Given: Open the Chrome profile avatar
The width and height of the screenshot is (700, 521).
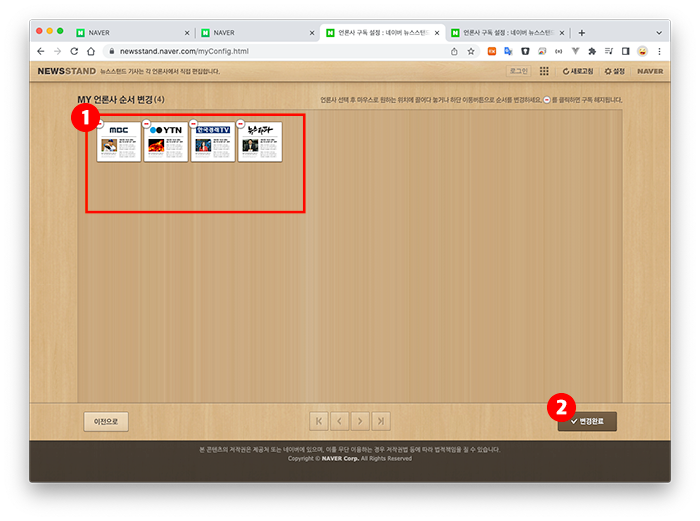Looking at the screenshot, I should tap(642, 51).
